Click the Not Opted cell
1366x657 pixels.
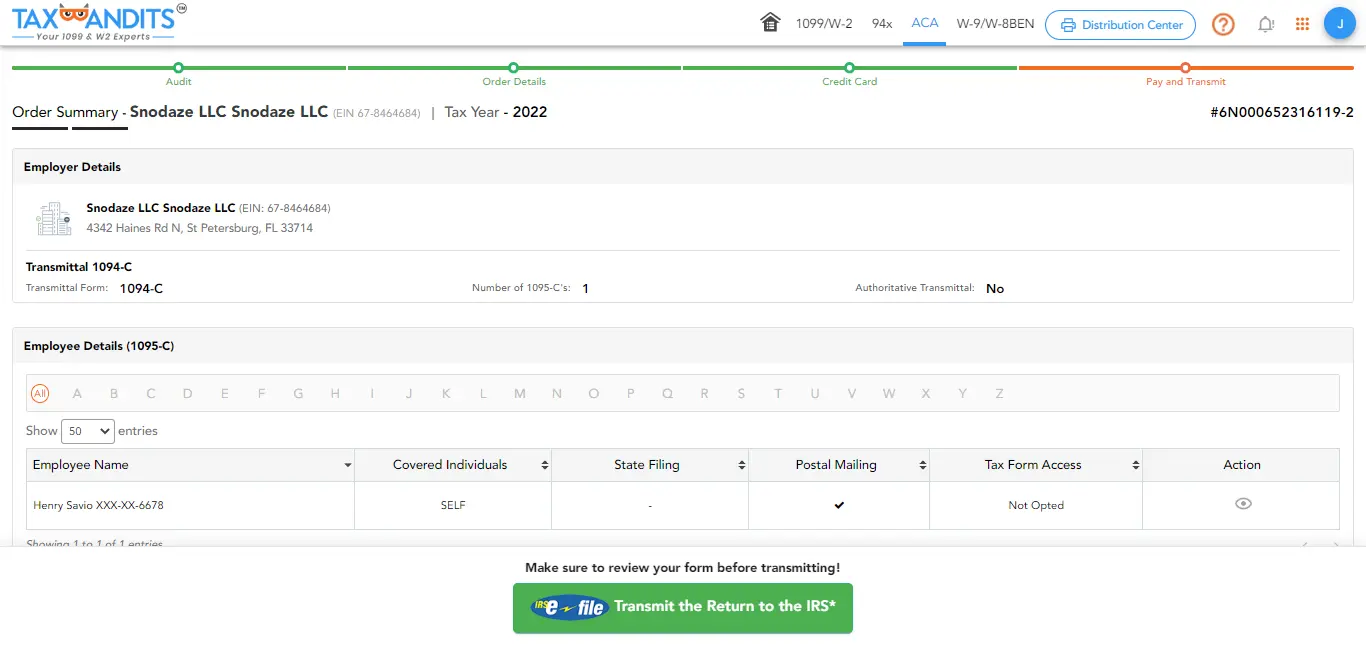pos(1036,505)
